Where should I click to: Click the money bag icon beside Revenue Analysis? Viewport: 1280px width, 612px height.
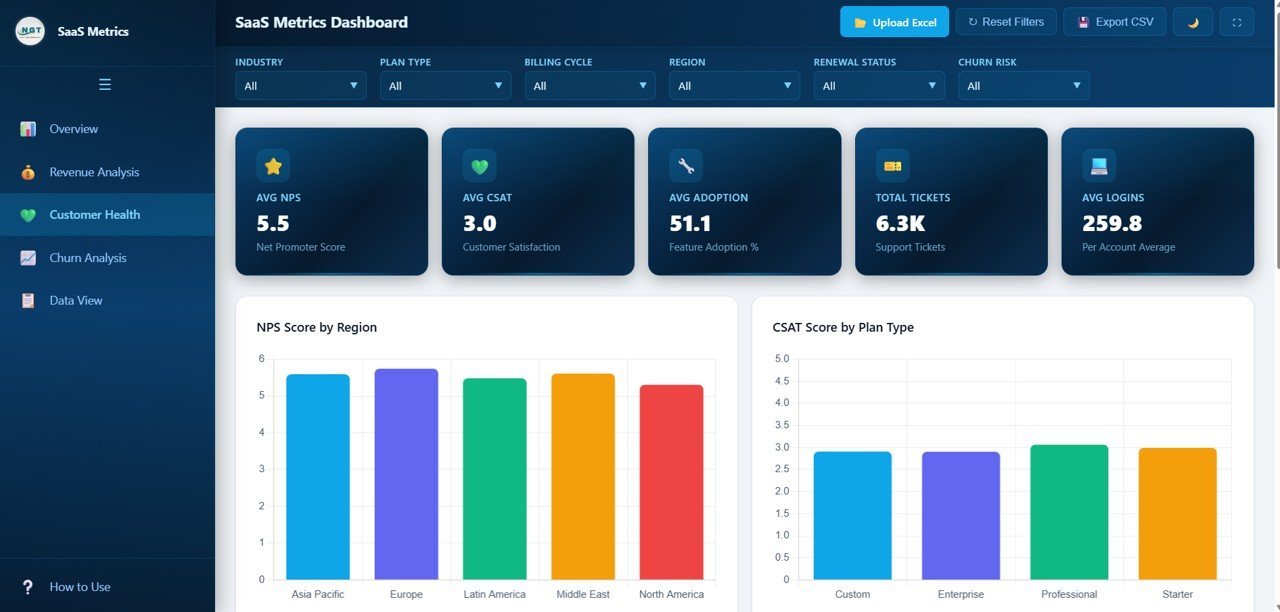point(28,171)
